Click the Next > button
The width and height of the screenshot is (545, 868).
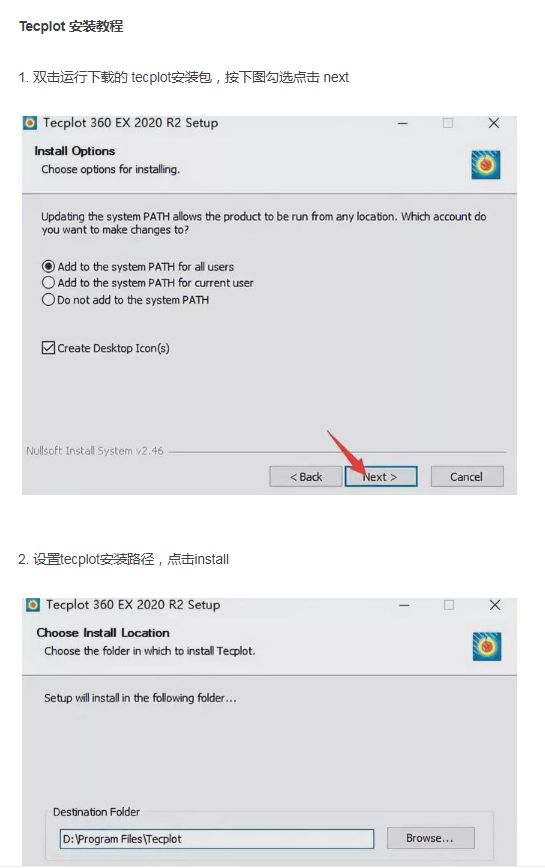click(x=381, y=477)
